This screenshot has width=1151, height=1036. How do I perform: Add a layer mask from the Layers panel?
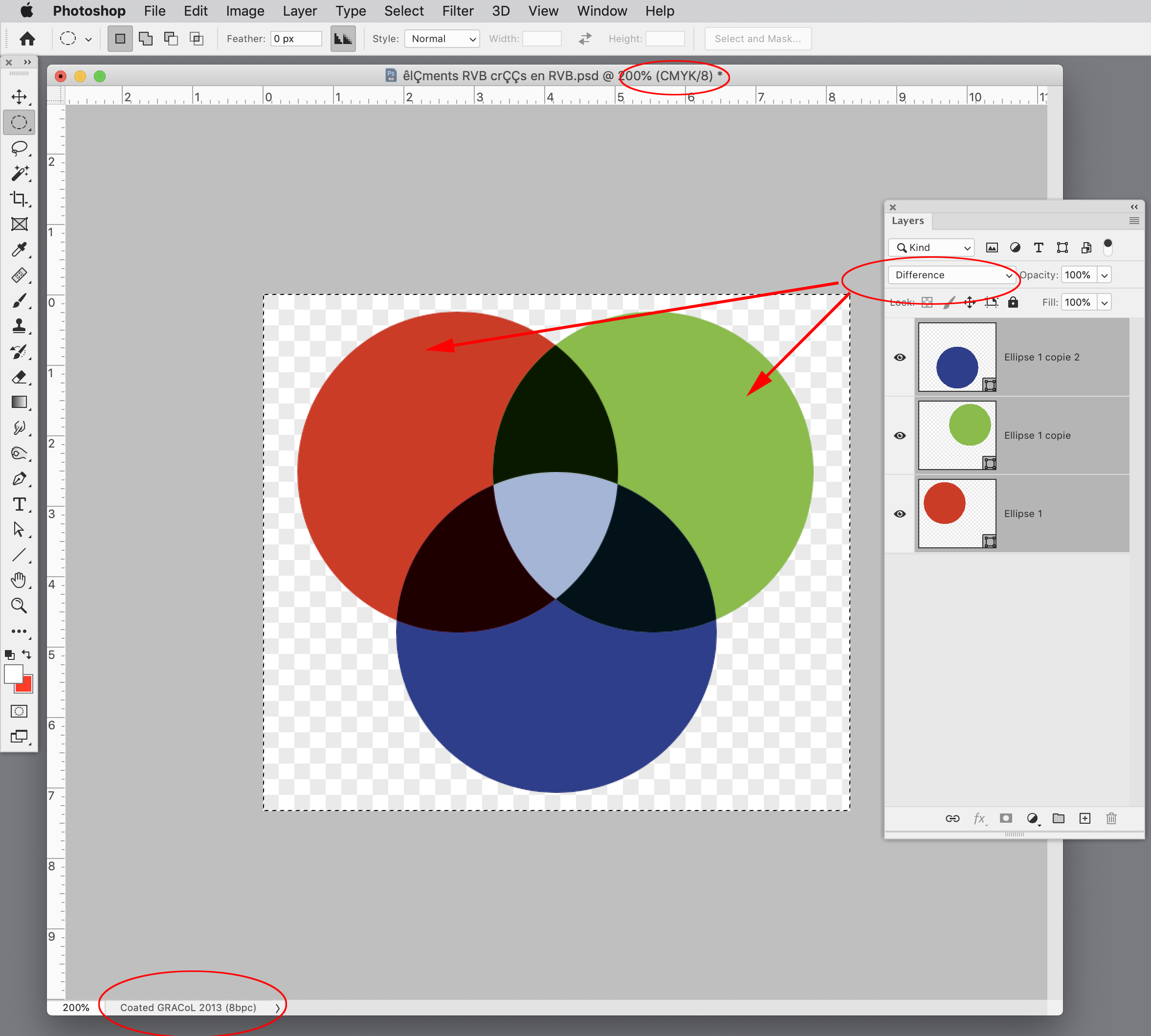pyautogui.click(x=1006, y=818)
